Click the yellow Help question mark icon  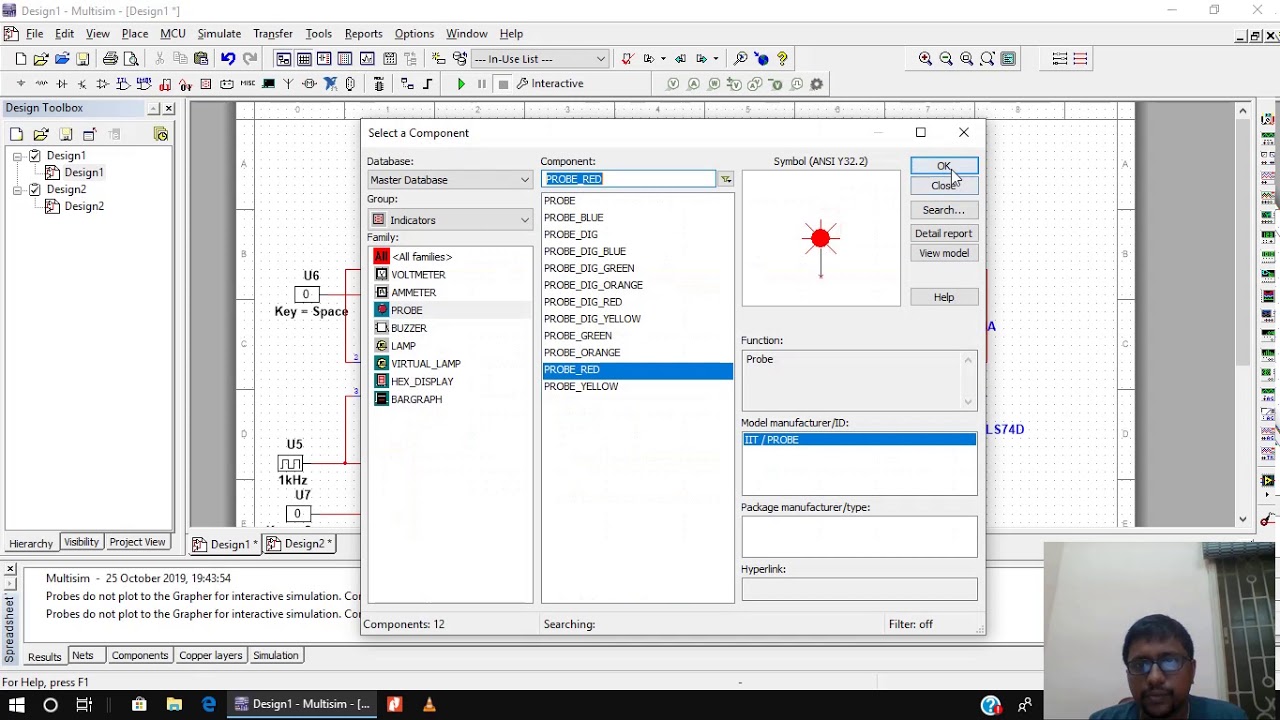(x=782, y=59)
